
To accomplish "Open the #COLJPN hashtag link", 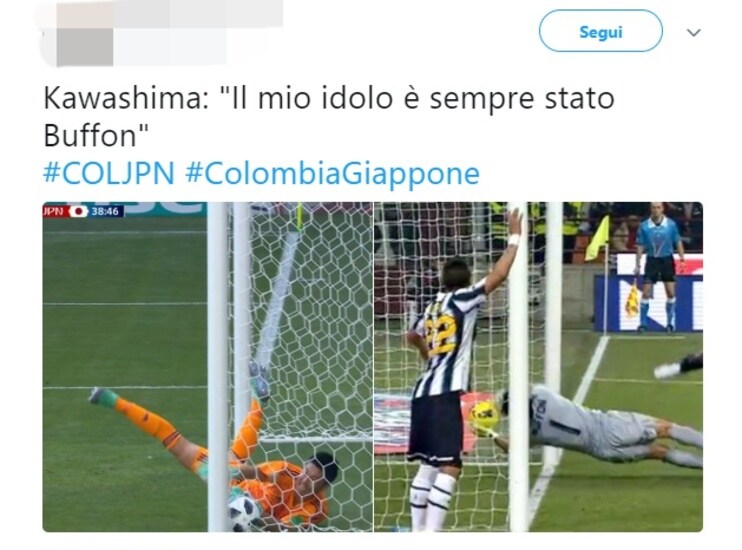I will 109,173.
